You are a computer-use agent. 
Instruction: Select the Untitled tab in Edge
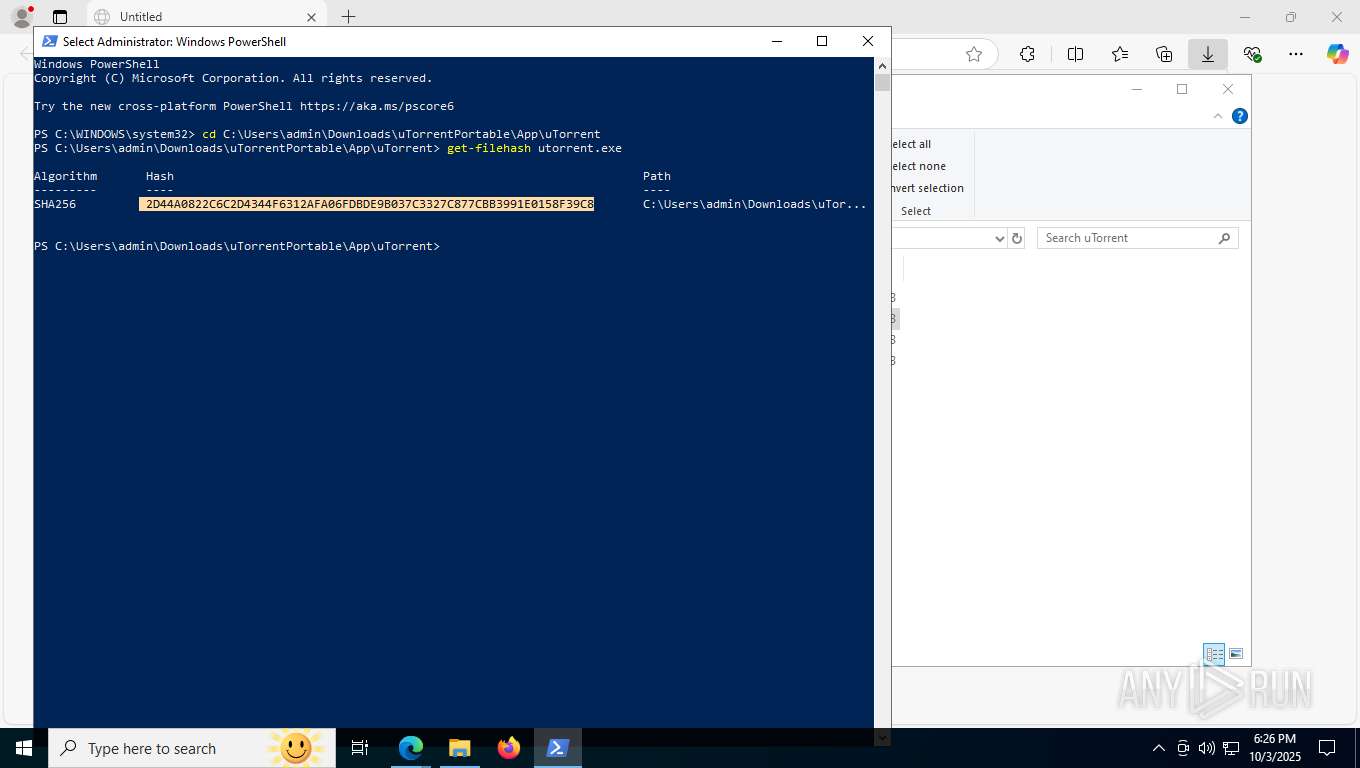click(205, 17)
